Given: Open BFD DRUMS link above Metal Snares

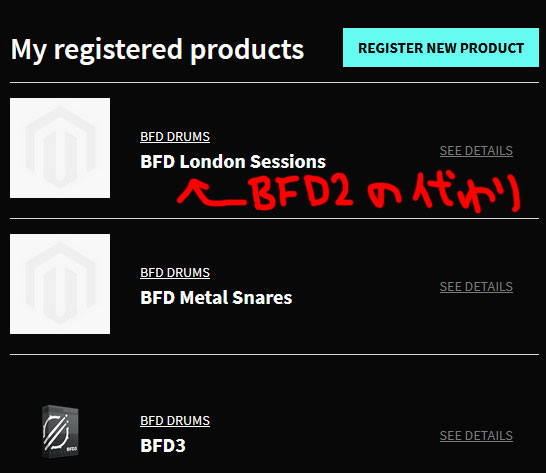Looking at the screenshot, I should [x=175, y=272].
